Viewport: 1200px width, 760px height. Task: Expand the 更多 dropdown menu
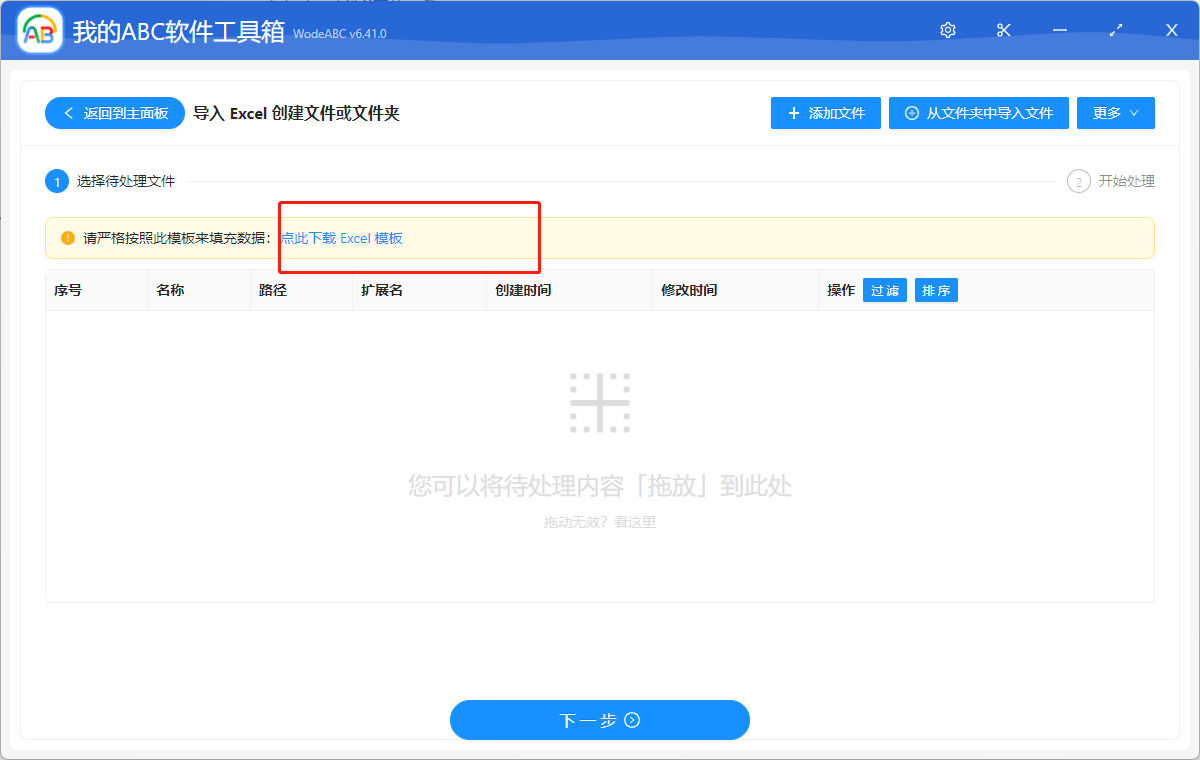click(1115, 113)
